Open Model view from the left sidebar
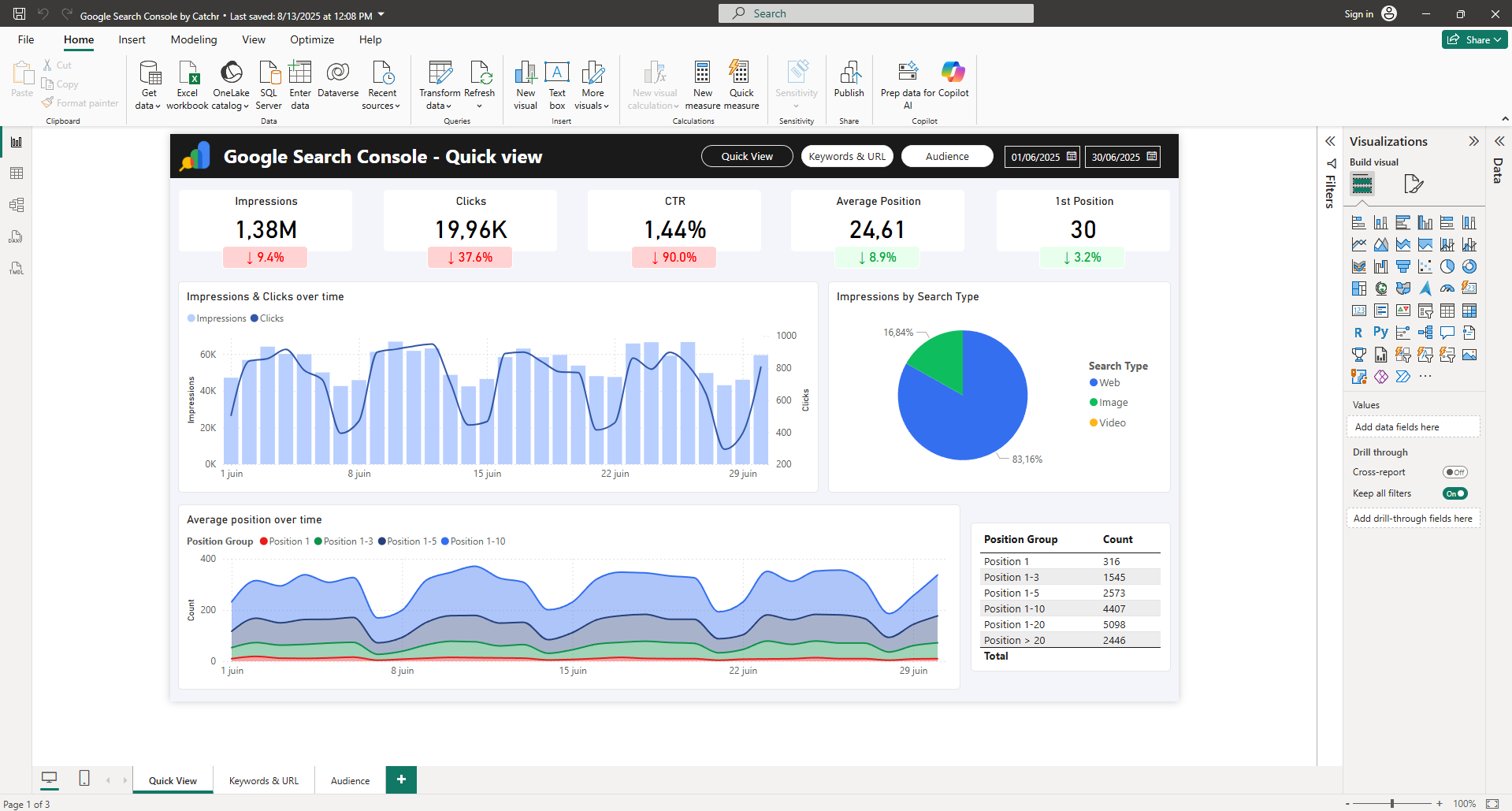This screenshot has height=811, width=1512. coord(17,204)
